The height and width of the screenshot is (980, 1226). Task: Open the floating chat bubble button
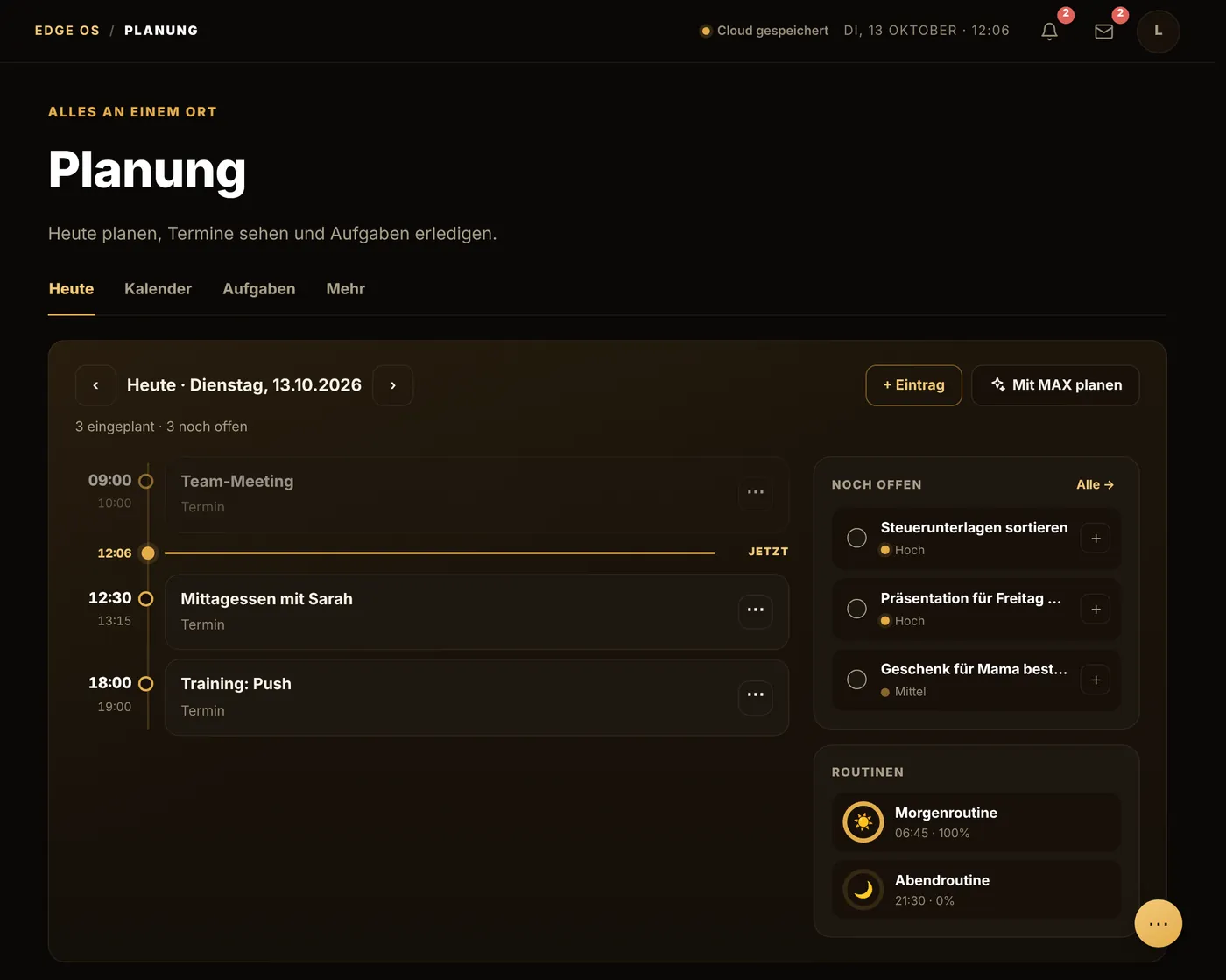pos(1158,923)
